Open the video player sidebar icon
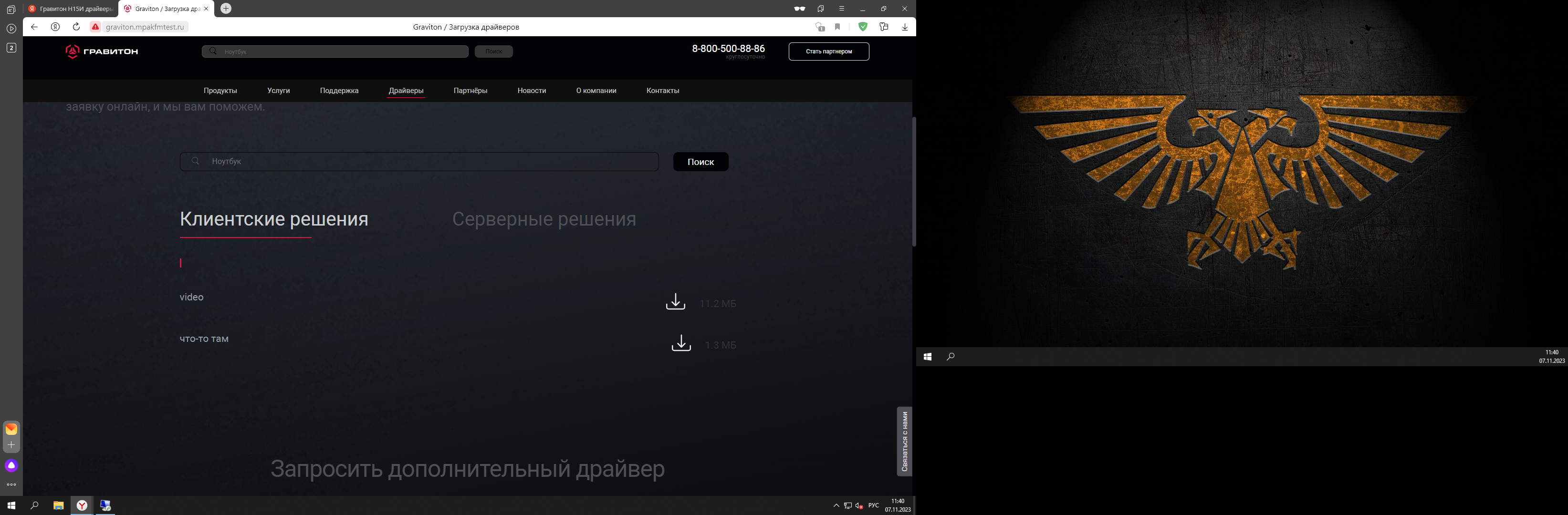This screenshot has width=1568, height=515. coord(11,29)
